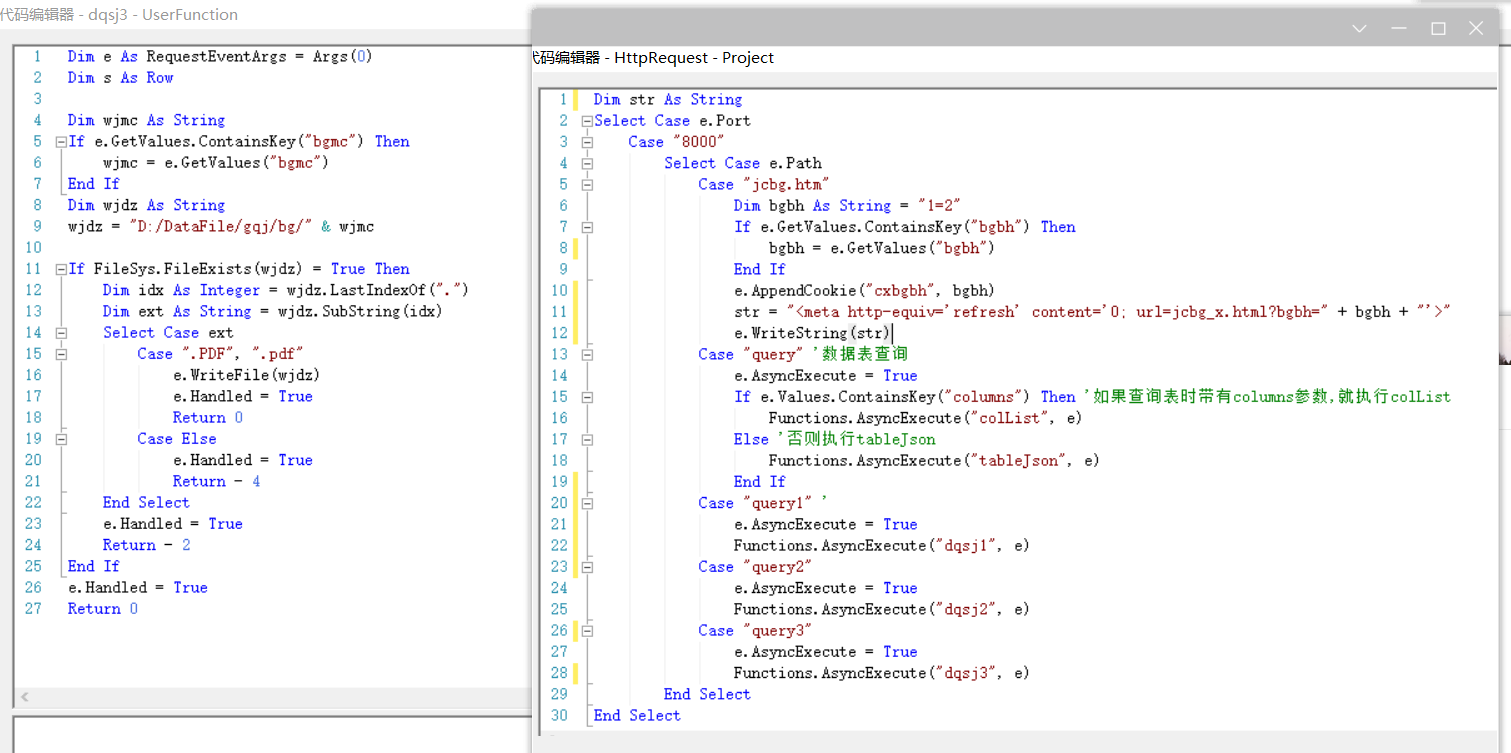This screenshot has height=753, width=1511.
Task: Place cursor on "Dim wjmc As String"
Action: pyautogui.click(x=146, y=121)
